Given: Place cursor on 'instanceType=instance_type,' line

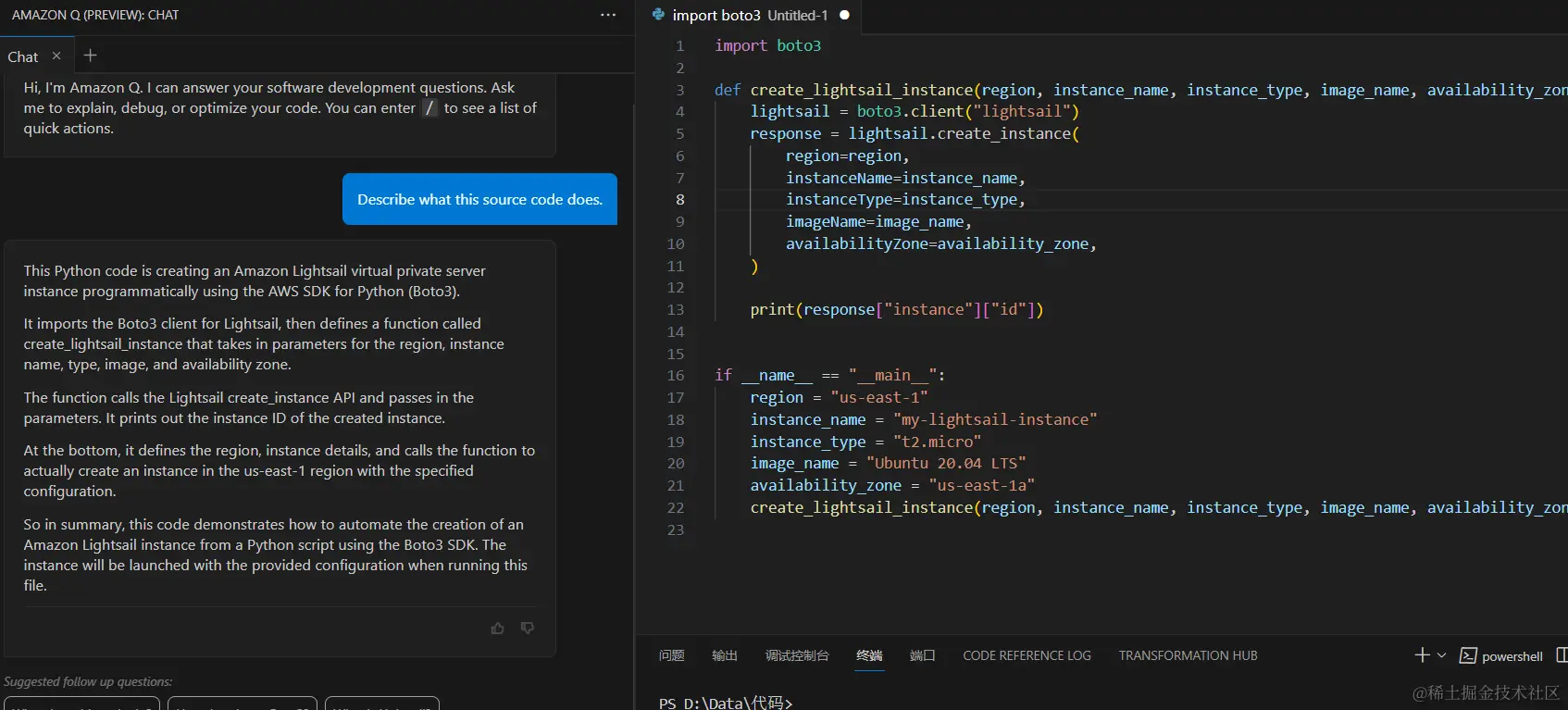Looking at the screenshot, I should pos(905,199).
